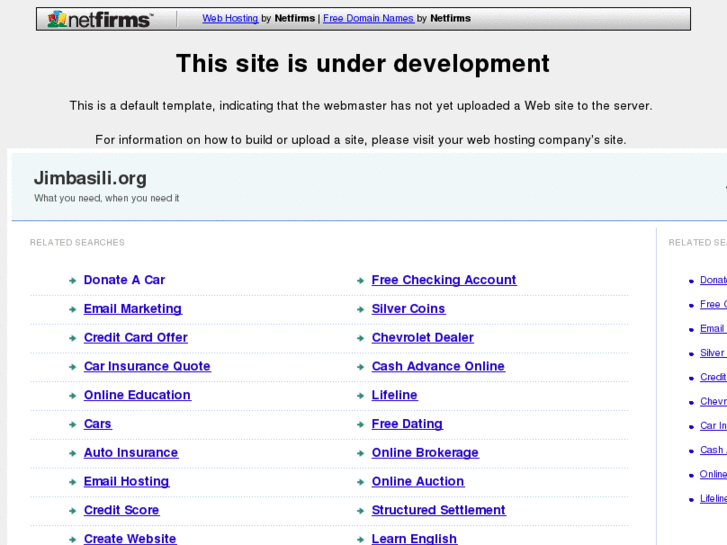Viewport: 727px width, 545px height.
Task: Open the Online Brokerage link
Action: coord(425,452)
